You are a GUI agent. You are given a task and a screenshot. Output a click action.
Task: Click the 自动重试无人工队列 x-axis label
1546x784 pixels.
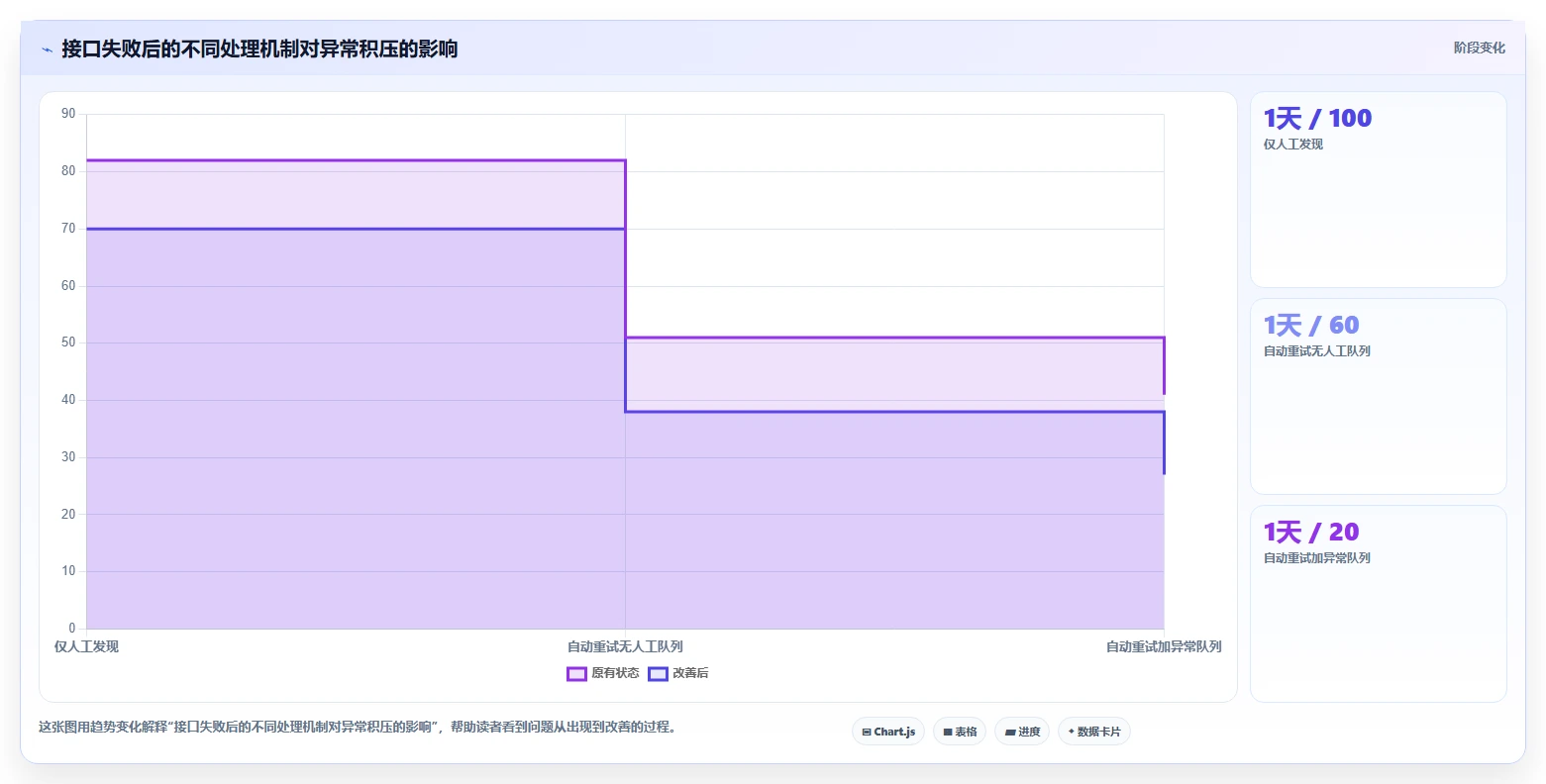click(x=625, y=646)
